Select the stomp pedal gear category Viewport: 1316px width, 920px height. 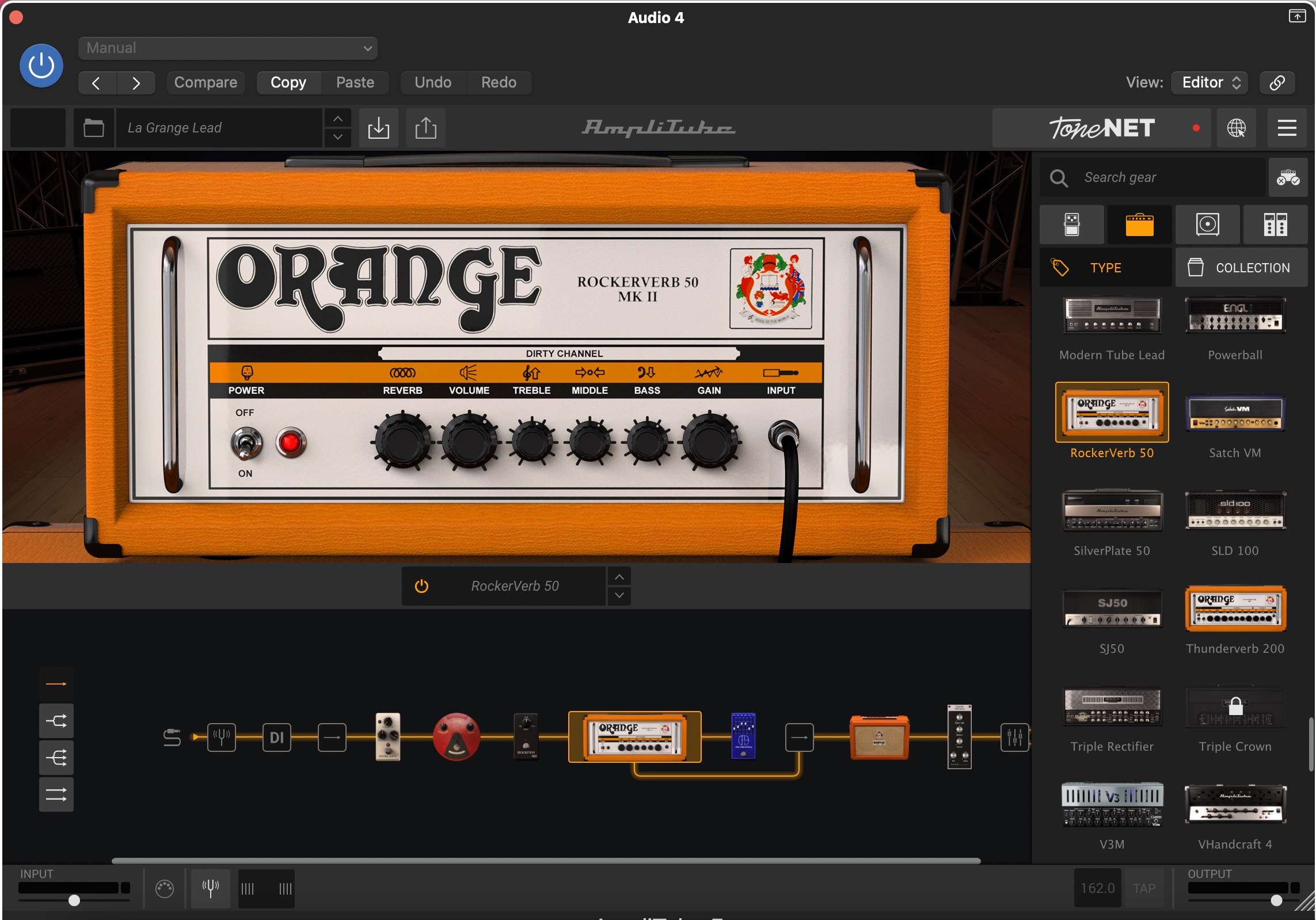point(1072,224)
